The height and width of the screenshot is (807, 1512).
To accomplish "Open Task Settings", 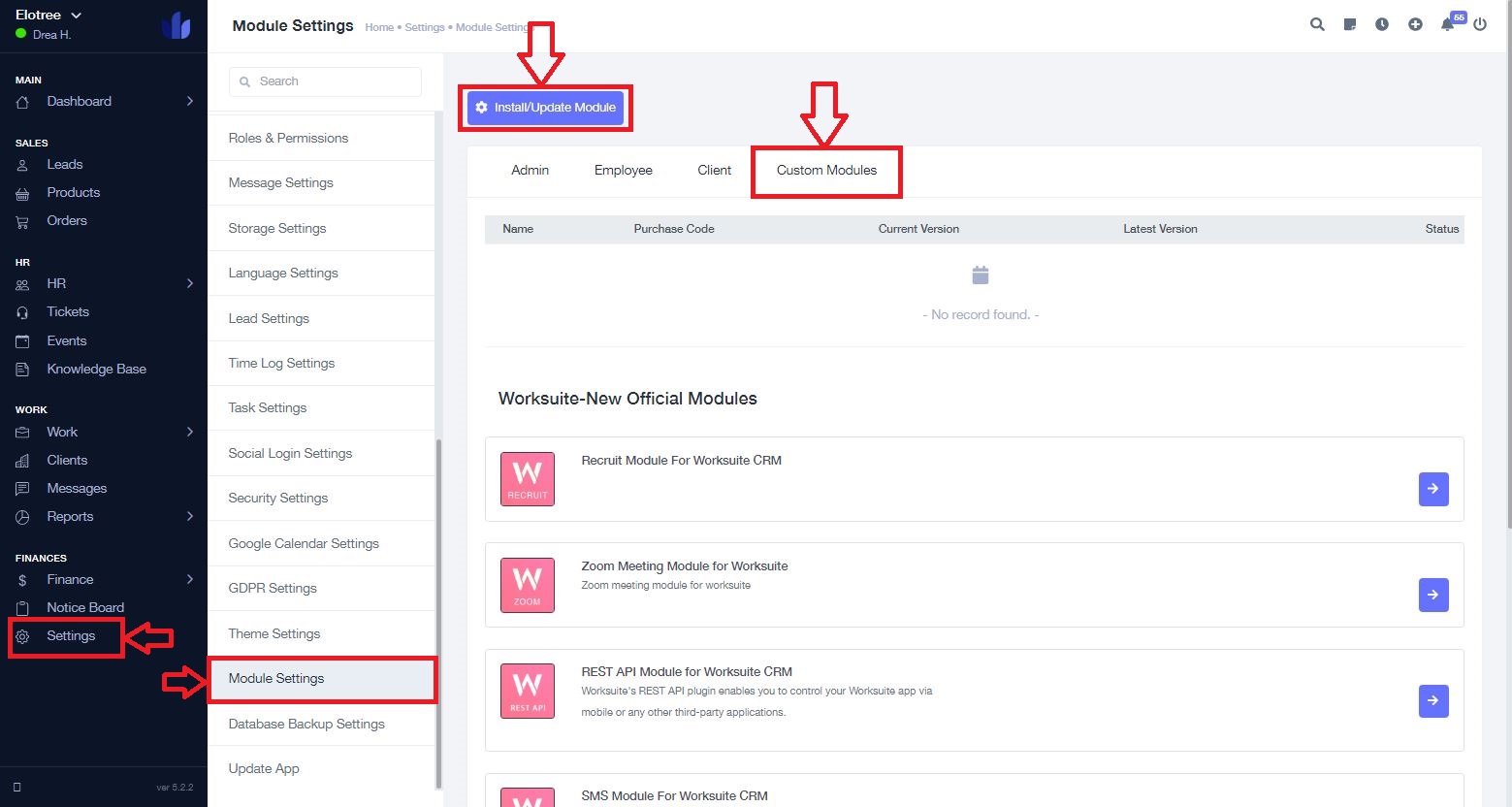I will coord(321,407).
